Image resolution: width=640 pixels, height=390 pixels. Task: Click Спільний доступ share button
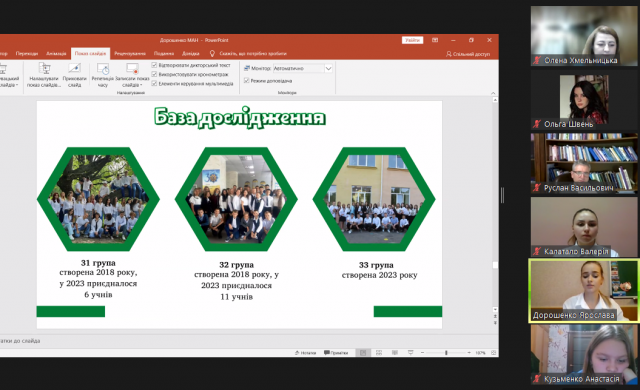coord(468,54)
